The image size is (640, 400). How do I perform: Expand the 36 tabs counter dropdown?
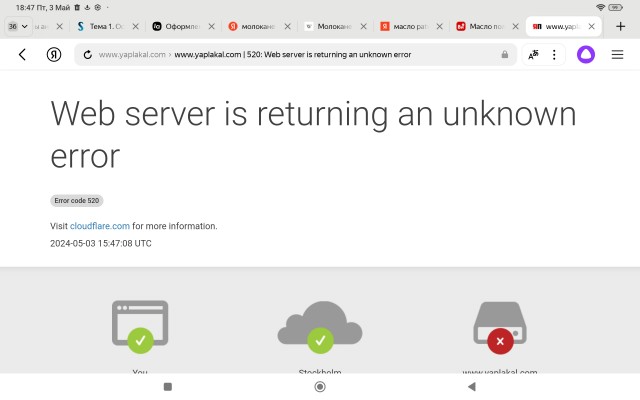18,27
